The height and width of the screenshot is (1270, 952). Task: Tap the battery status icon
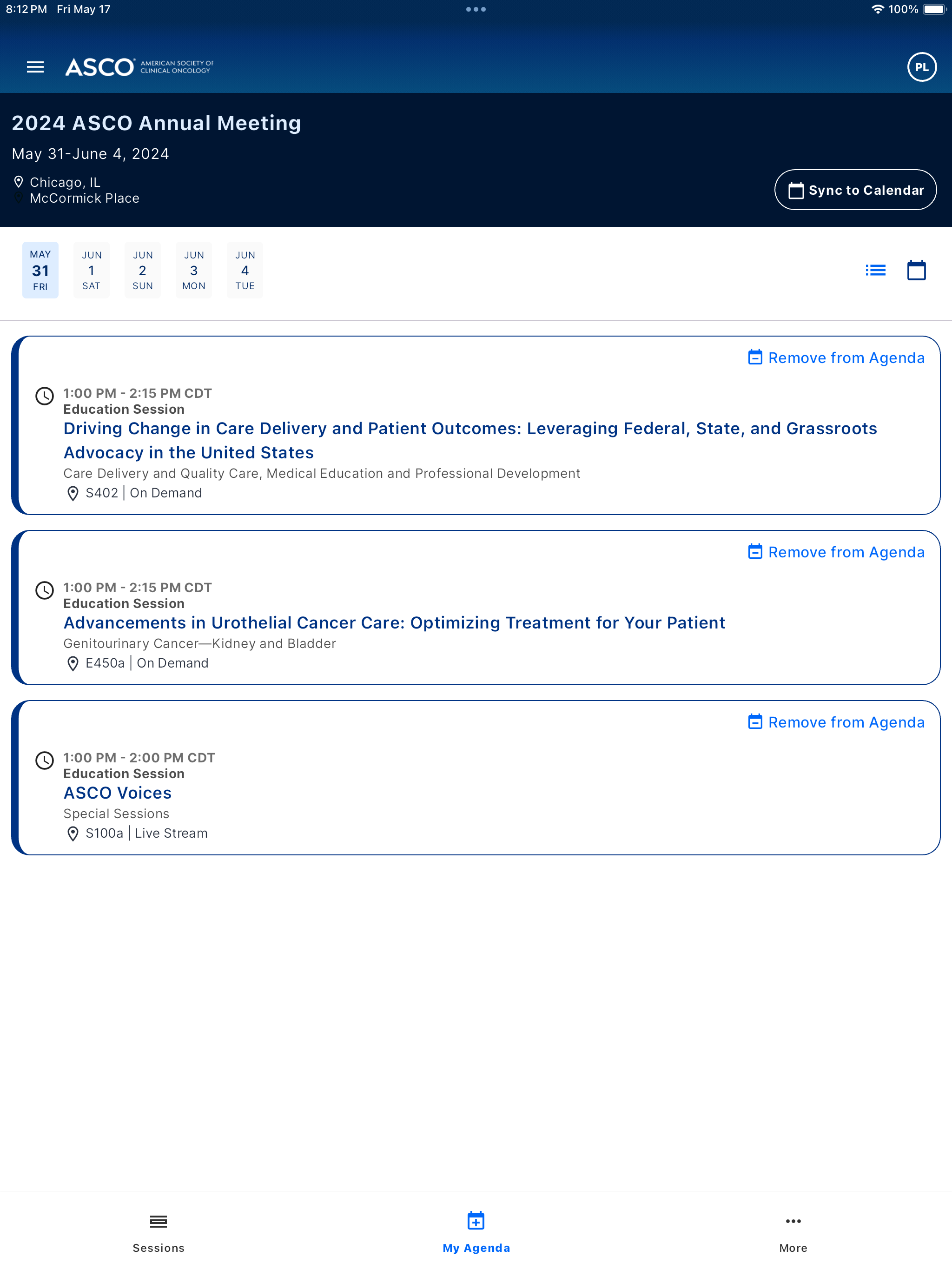(x=934, y=9)
